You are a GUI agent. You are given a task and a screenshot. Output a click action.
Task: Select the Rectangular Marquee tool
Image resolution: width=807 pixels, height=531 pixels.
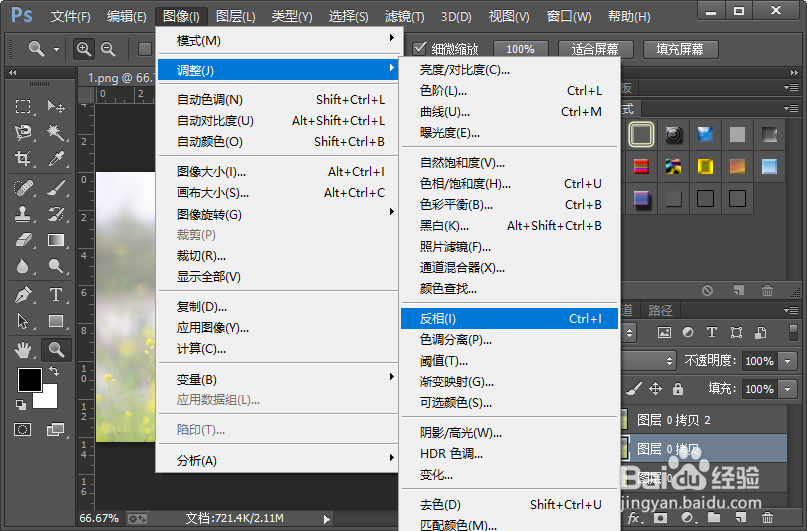(x=23, y=107)
